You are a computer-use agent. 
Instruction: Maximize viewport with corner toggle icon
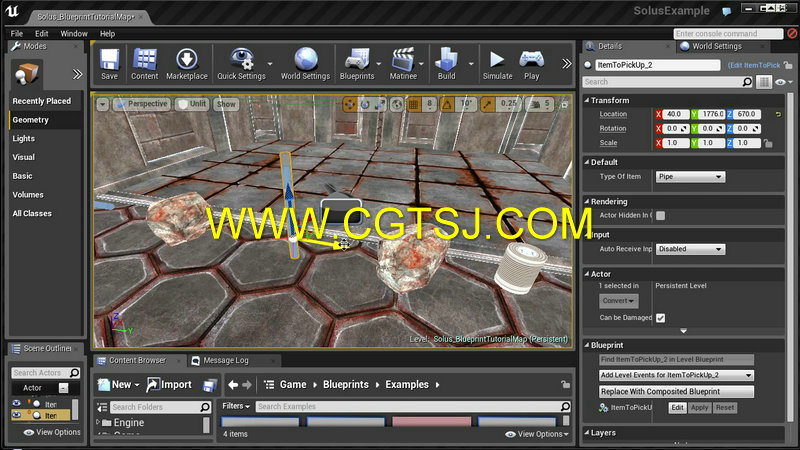(x=564, y=104)
